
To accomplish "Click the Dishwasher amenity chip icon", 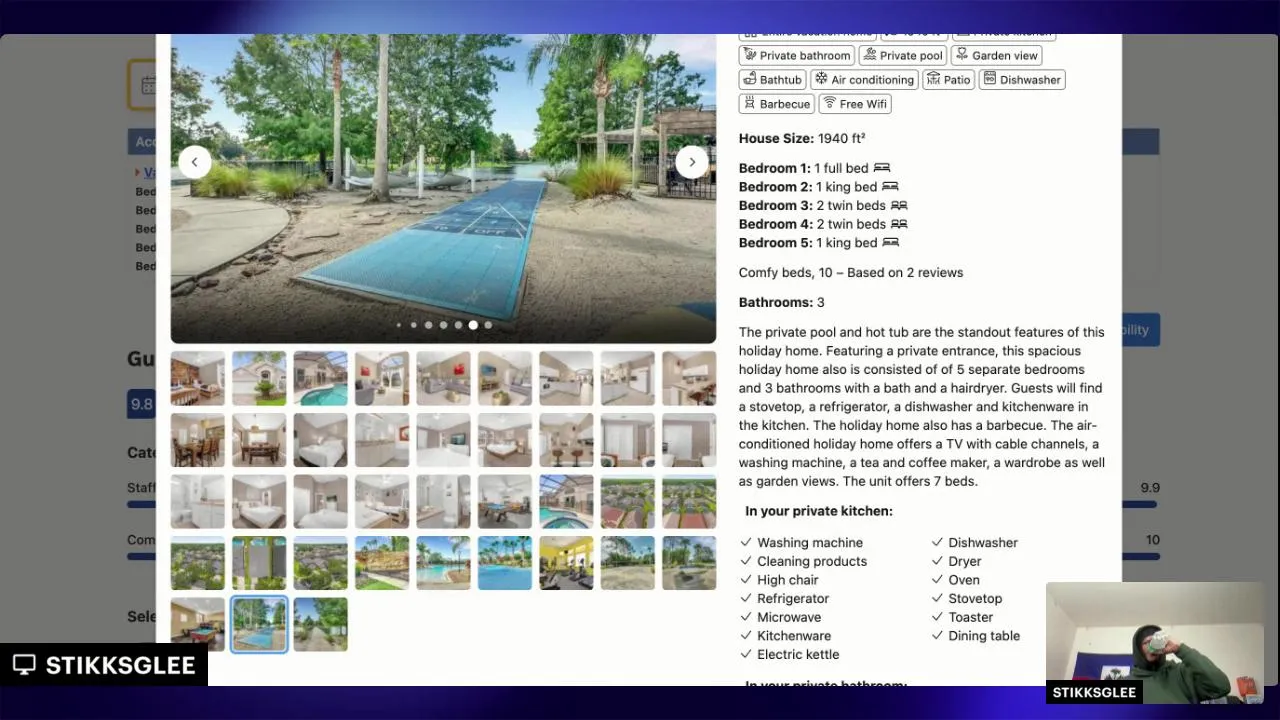I will point(990,79).
